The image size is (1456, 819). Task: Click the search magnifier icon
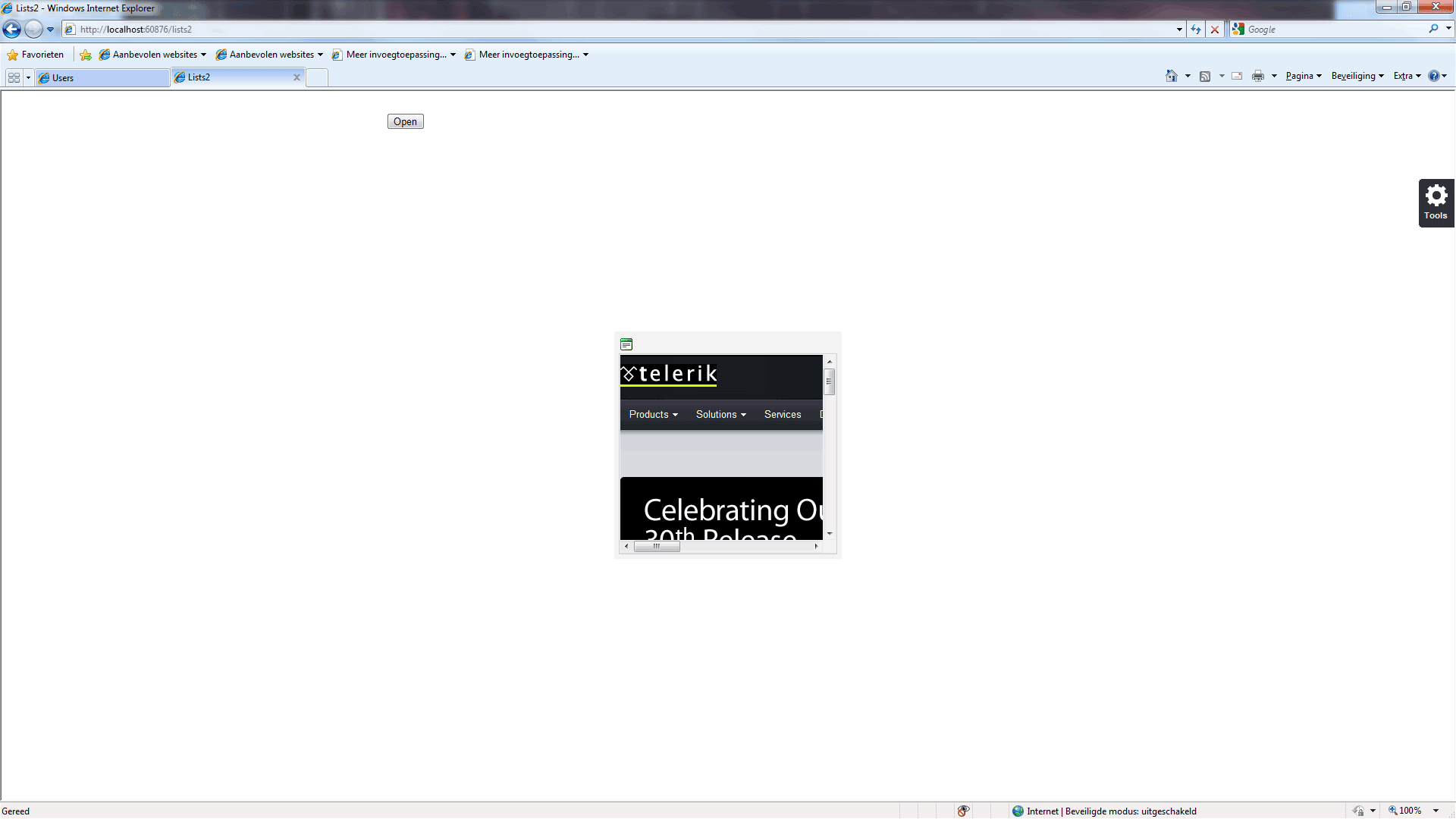pos(1433,29)
